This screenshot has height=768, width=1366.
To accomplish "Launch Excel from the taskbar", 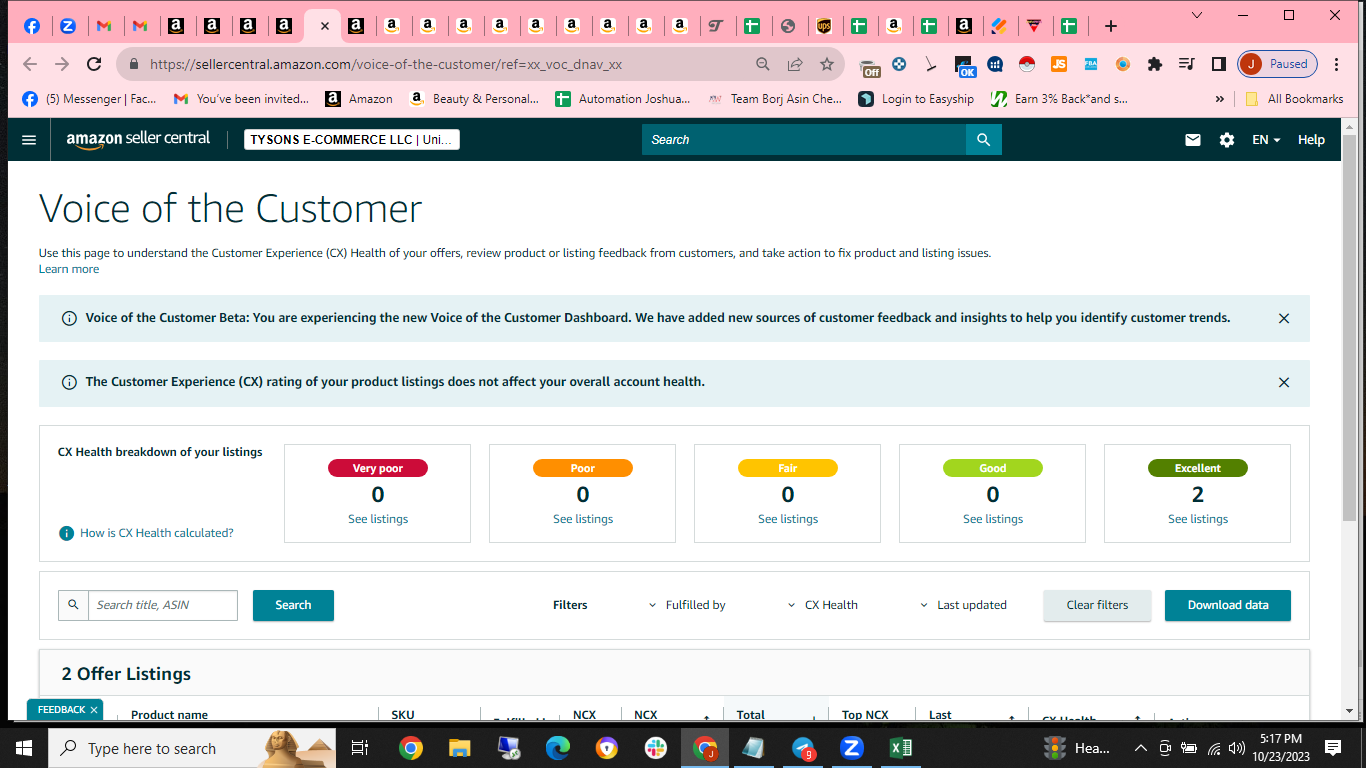I will coord(900,748).
